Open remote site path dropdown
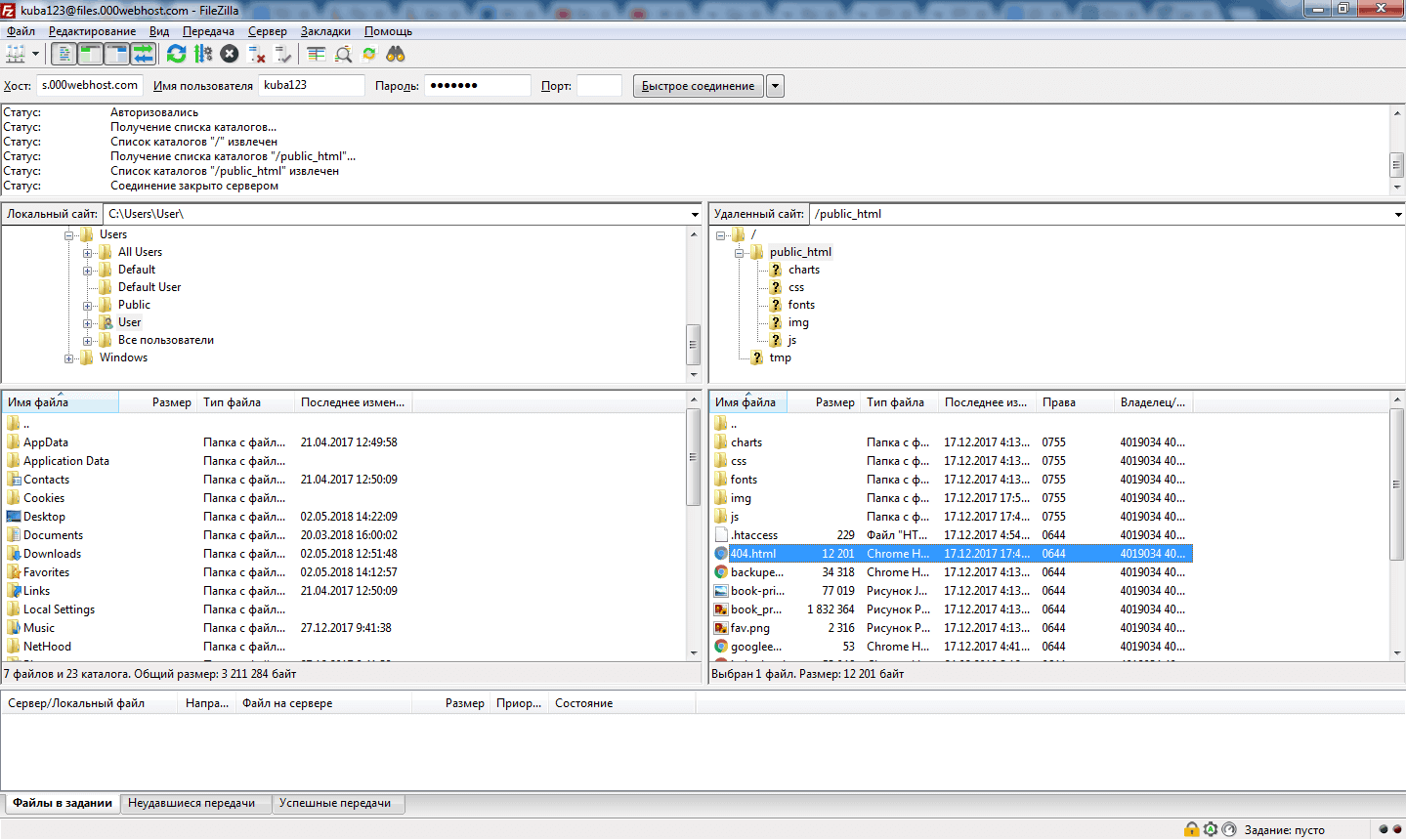Viewport: 1406px width, 840px height. (x=1398, y=214)
